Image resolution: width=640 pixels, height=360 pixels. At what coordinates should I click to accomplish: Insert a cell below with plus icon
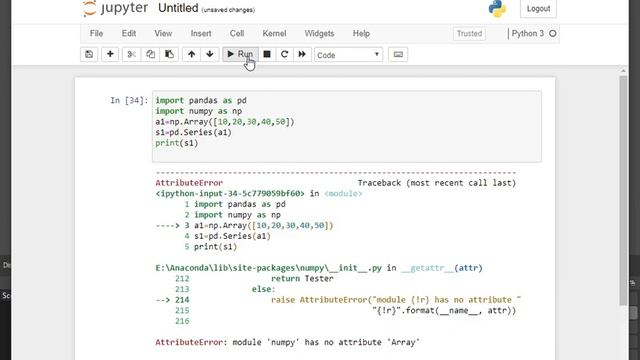110,54
